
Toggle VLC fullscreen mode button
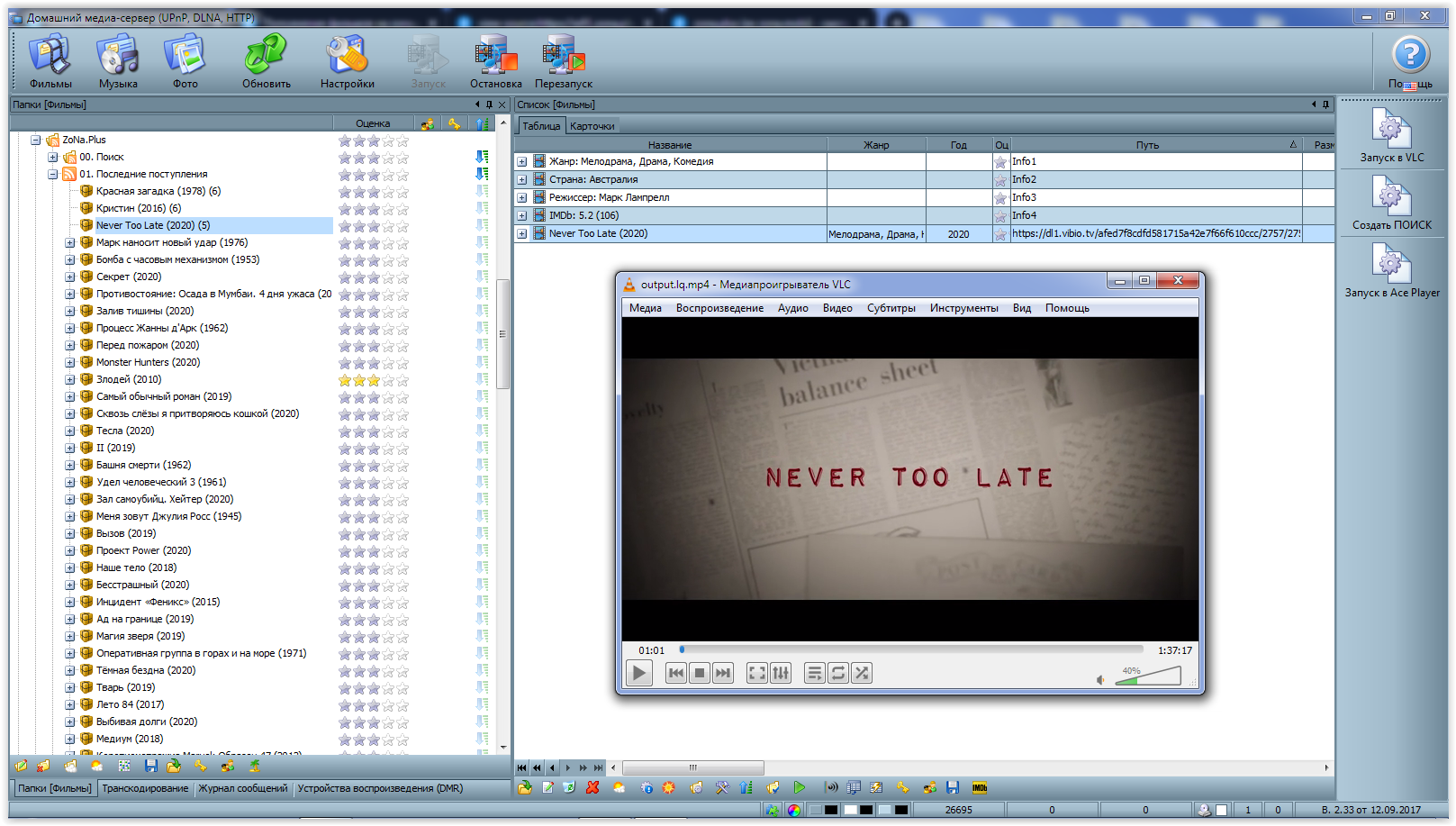click(757, 673)
